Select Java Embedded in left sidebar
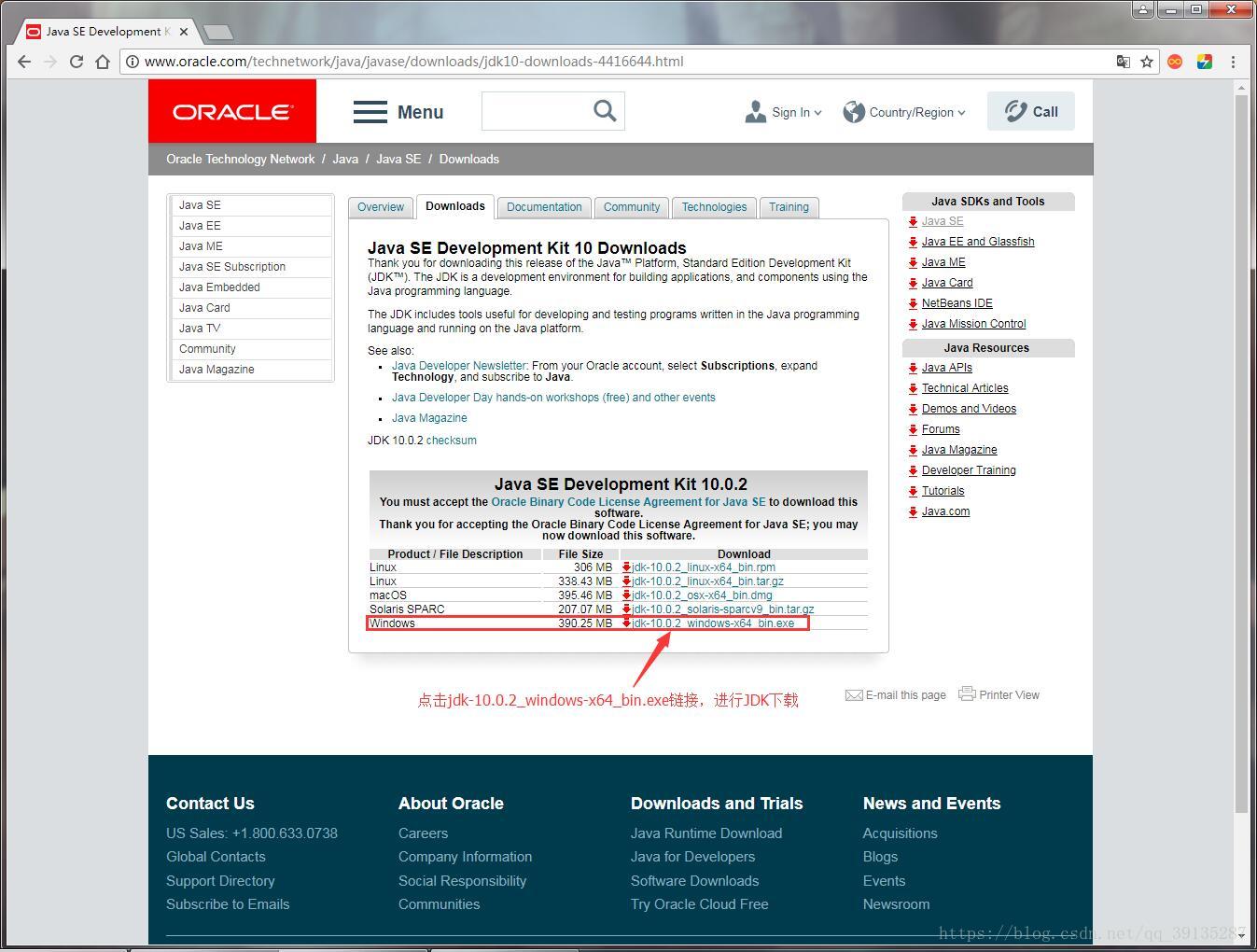Image resolution: width=1257 pixels, height=952 pixels. [x=251, y=287]
